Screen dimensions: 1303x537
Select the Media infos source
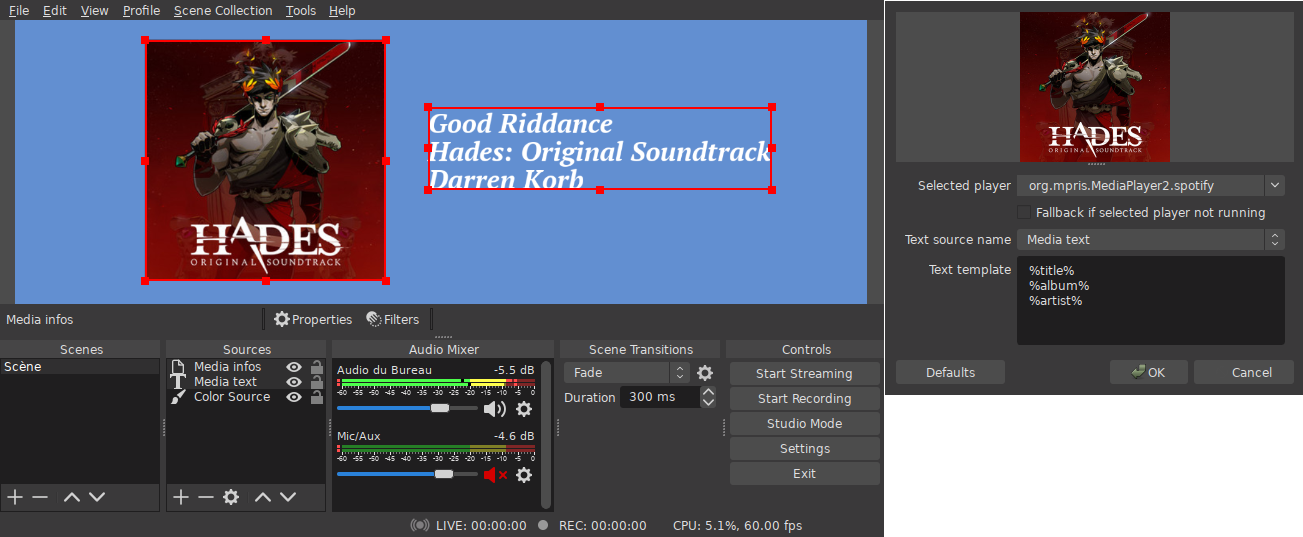(227, 367)
